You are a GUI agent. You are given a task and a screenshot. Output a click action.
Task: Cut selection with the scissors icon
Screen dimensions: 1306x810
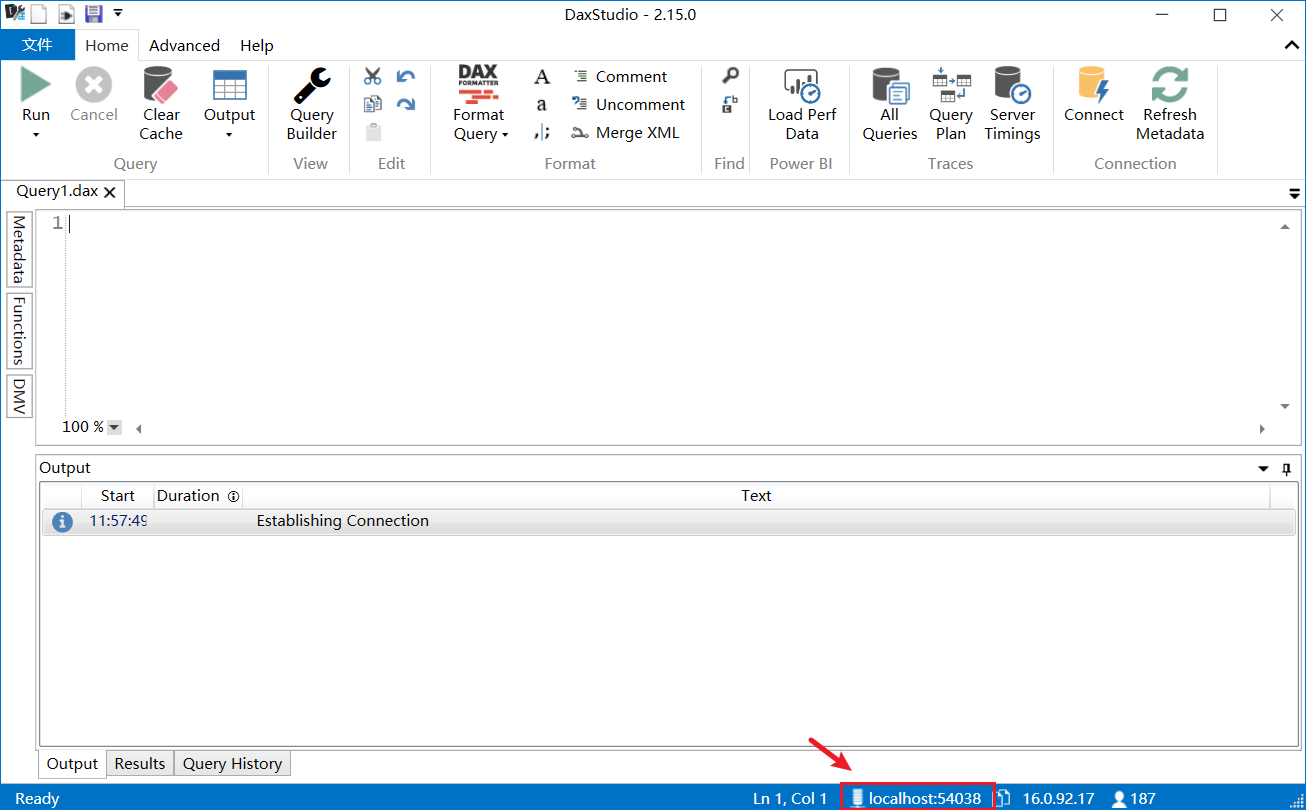(x=373, y=76)
